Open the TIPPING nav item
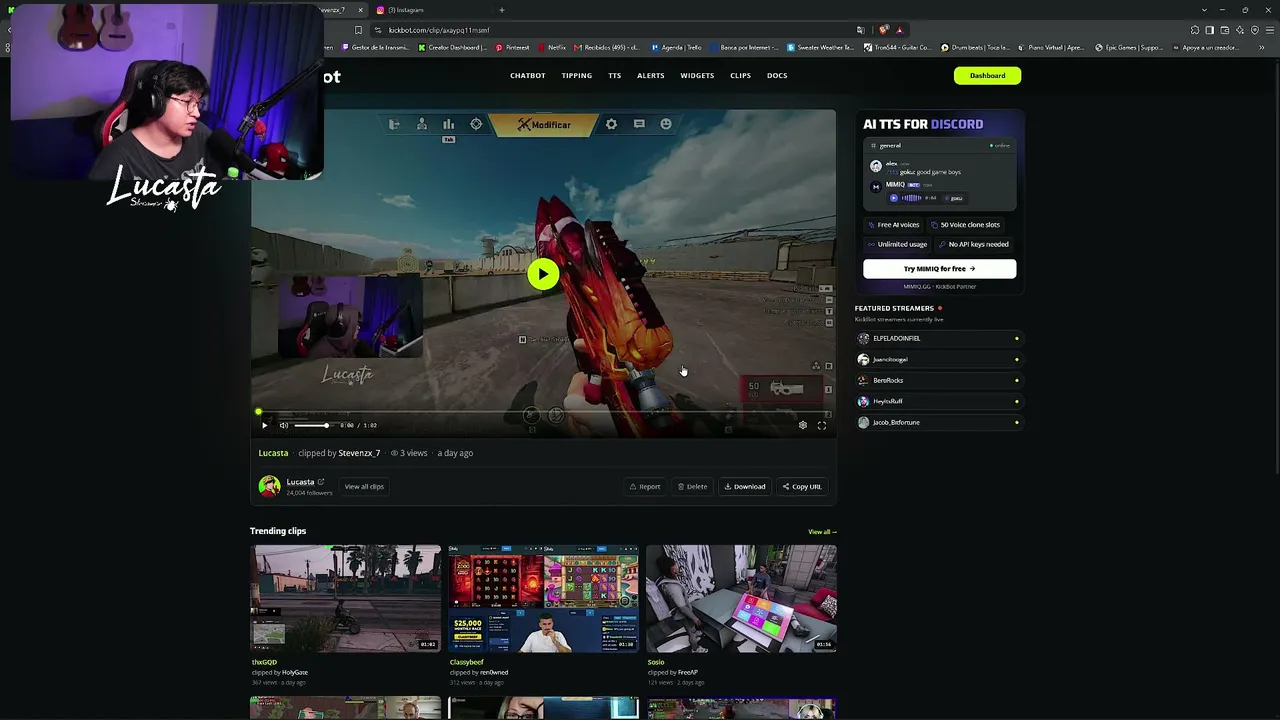The image size is (1280, 720). (577, 75)
